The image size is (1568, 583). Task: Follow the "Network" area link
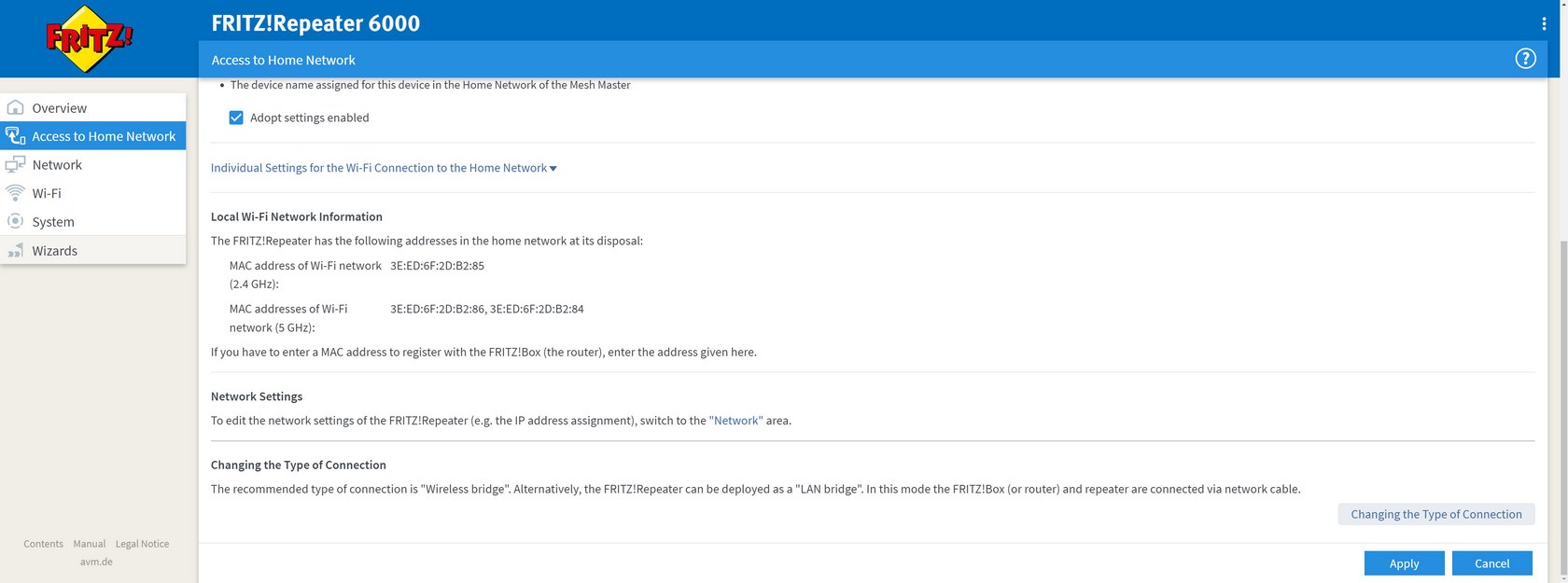(735, 421)
